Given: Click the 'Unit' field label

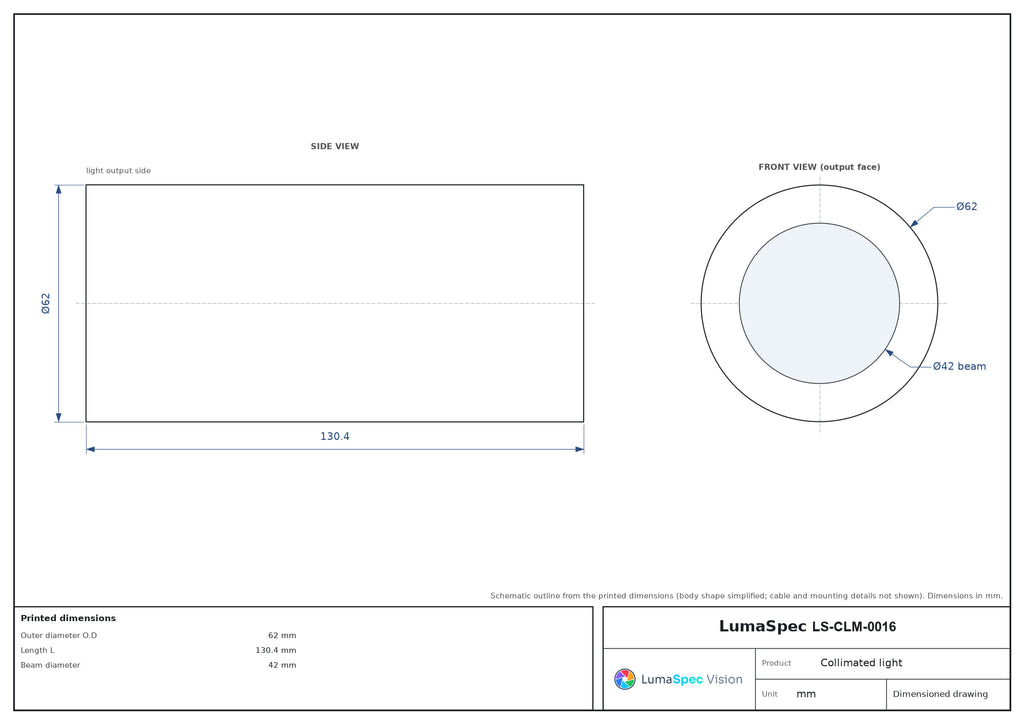Looking at the screenshot, I should coord(769,694).
